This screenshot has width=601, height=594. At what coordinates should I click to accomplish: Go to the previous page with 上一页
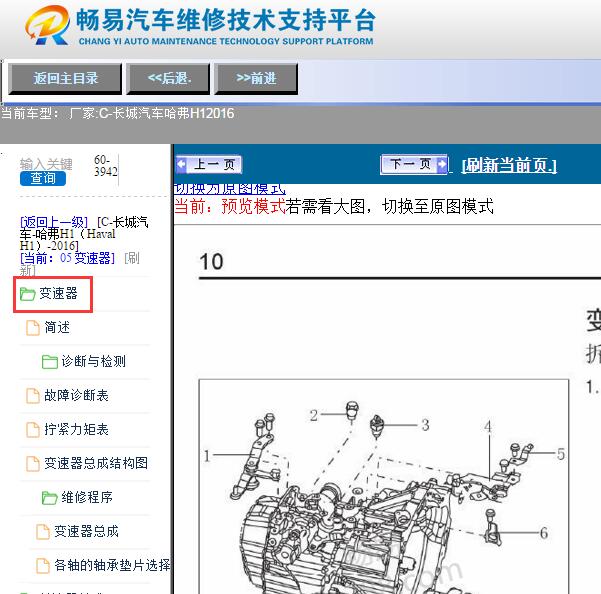coord(209,165)
